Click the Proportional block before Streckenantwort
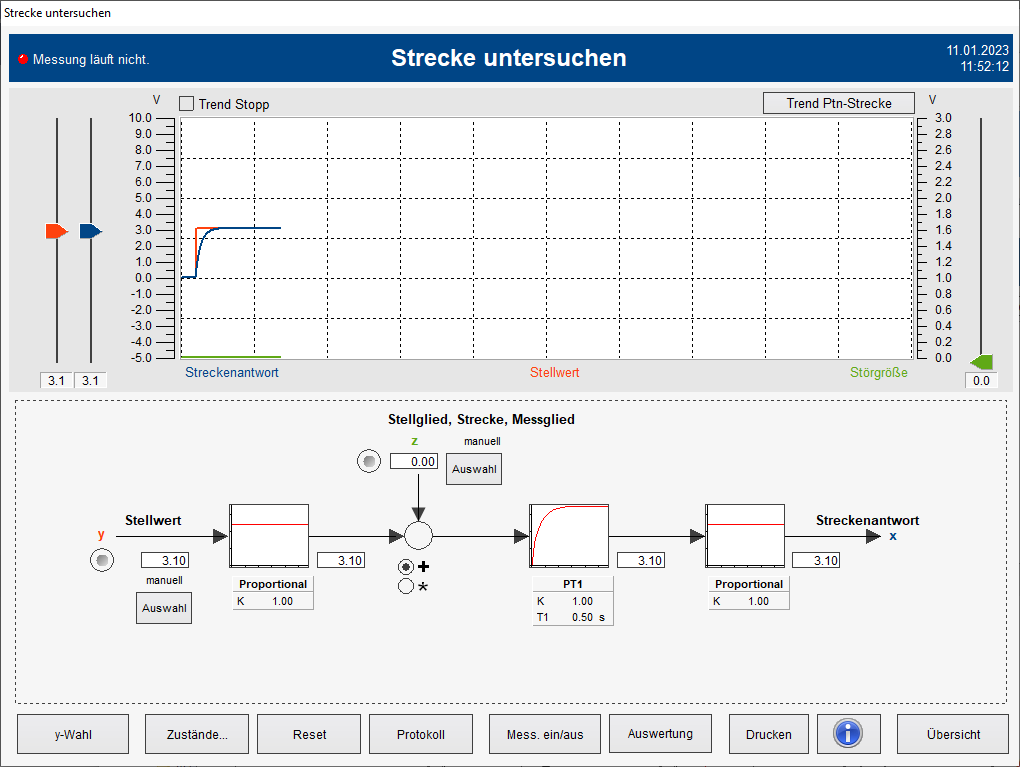The height and width of the screenshot is (767, 1020). pos(745,536)
